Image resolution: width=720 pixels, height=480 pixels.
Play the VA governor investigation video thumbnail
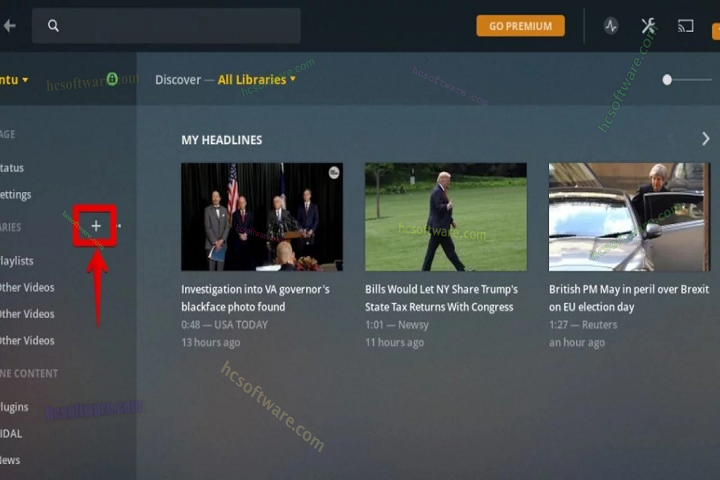click(262, 217)
